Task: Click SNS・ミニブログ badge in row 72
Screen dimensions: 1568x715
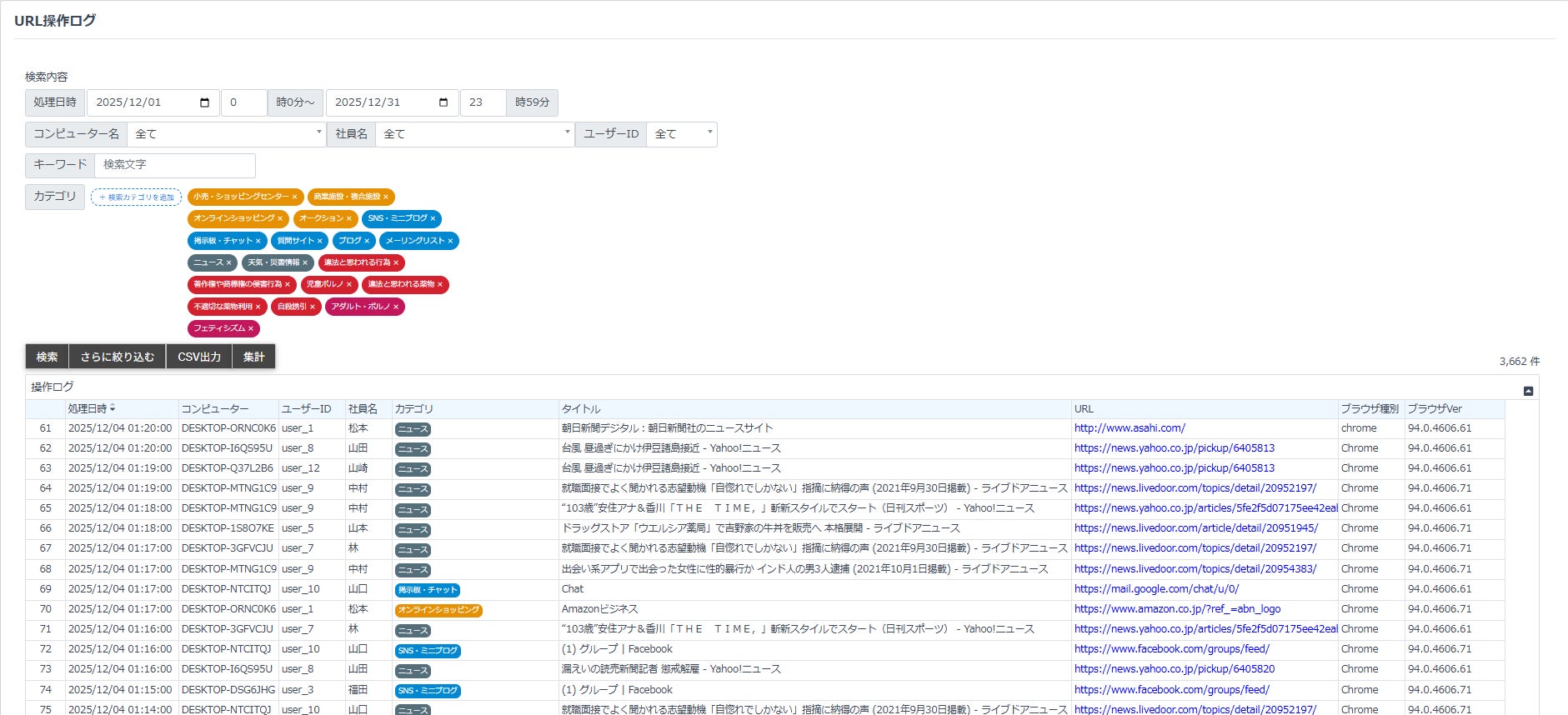Action: (428, 651)
